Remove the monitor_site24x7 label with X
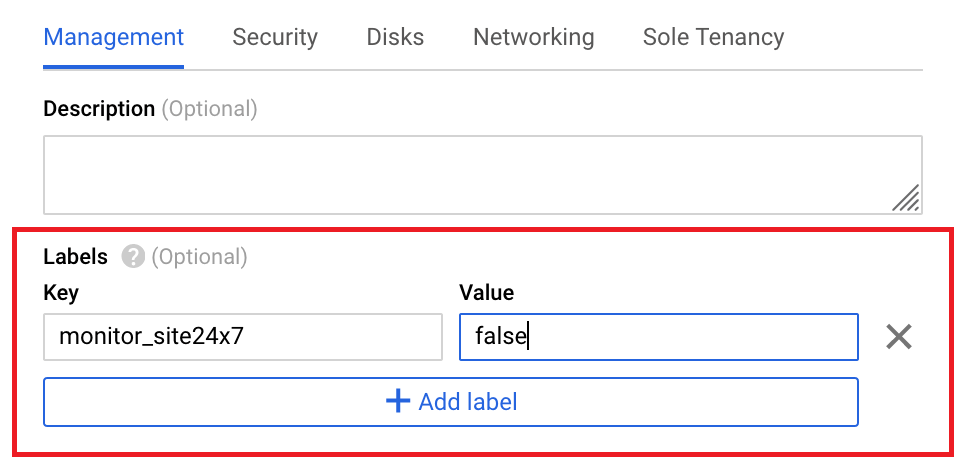 [x=899, y=337]
